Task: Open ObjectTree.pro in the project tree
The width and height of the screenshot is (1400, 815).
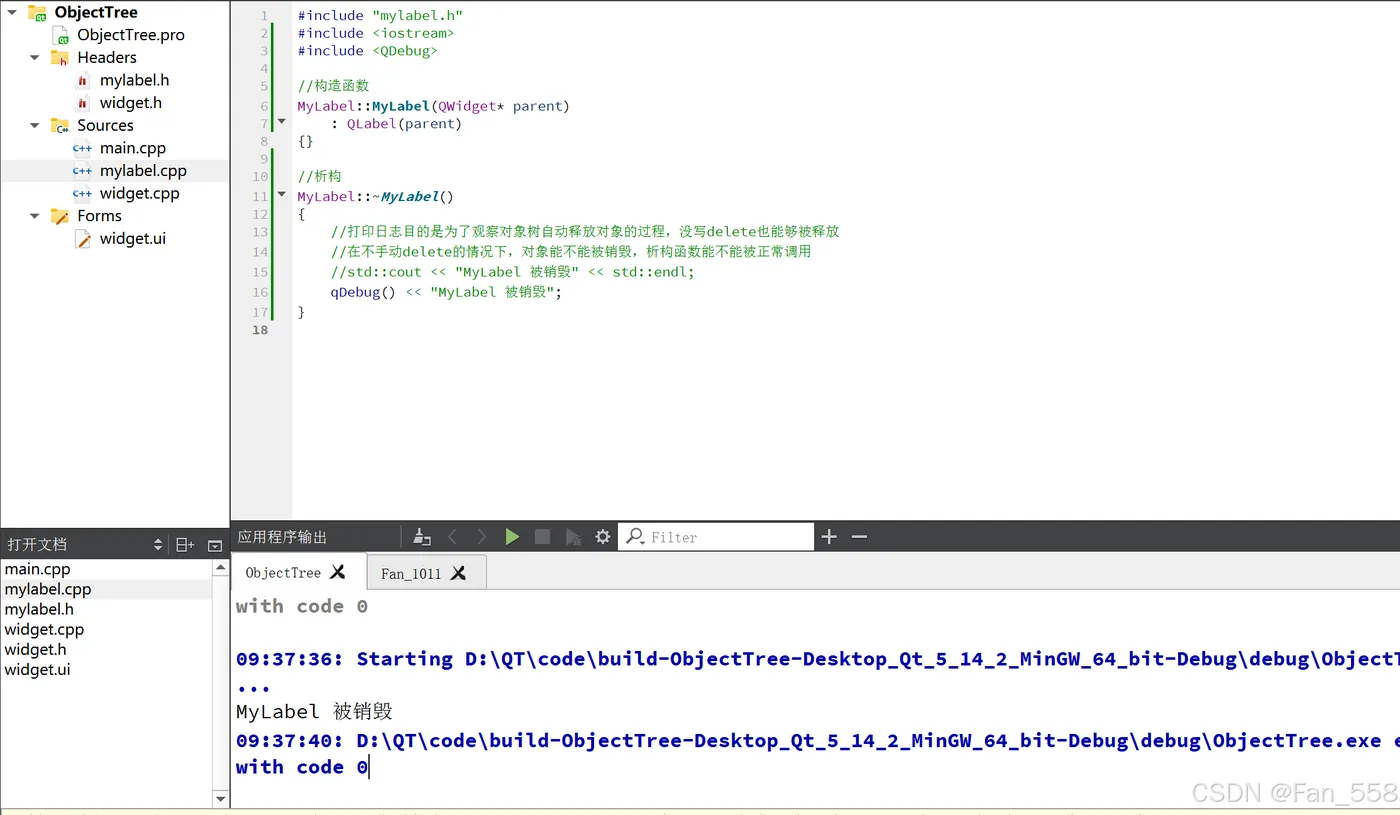Action: pos(131,35)
